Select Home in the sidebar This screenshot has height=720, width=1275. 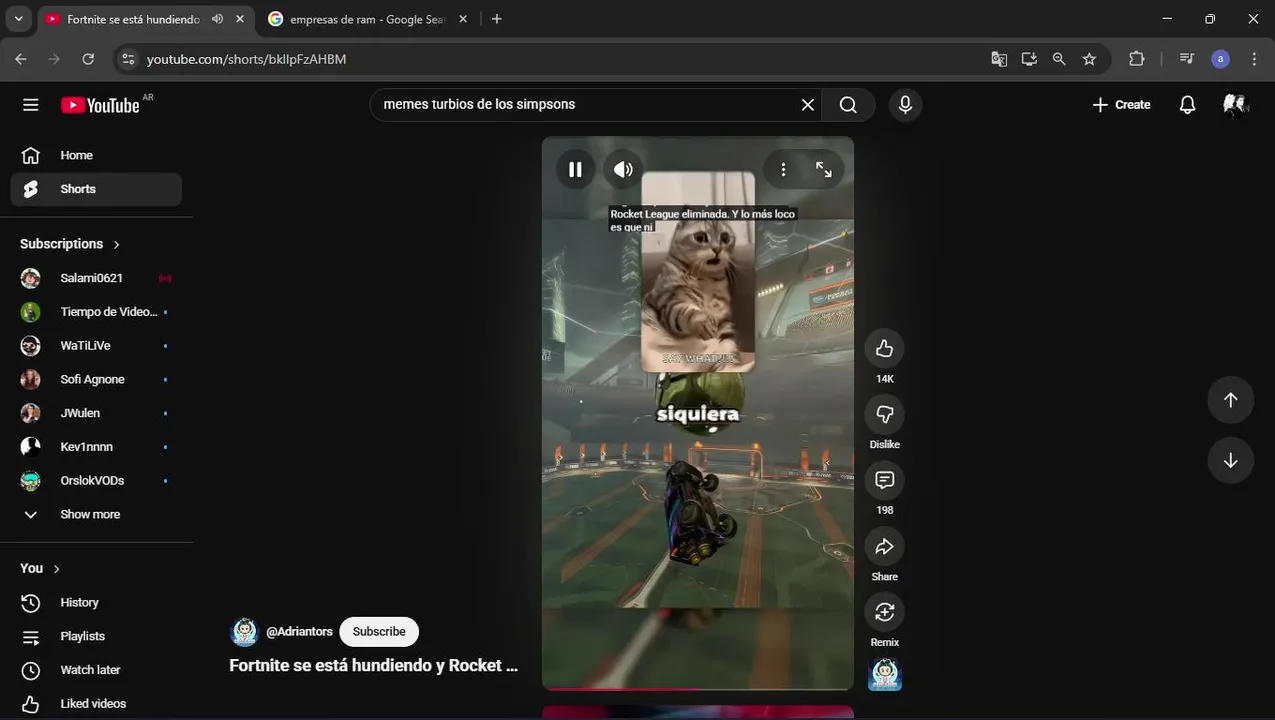pos(96,155)
